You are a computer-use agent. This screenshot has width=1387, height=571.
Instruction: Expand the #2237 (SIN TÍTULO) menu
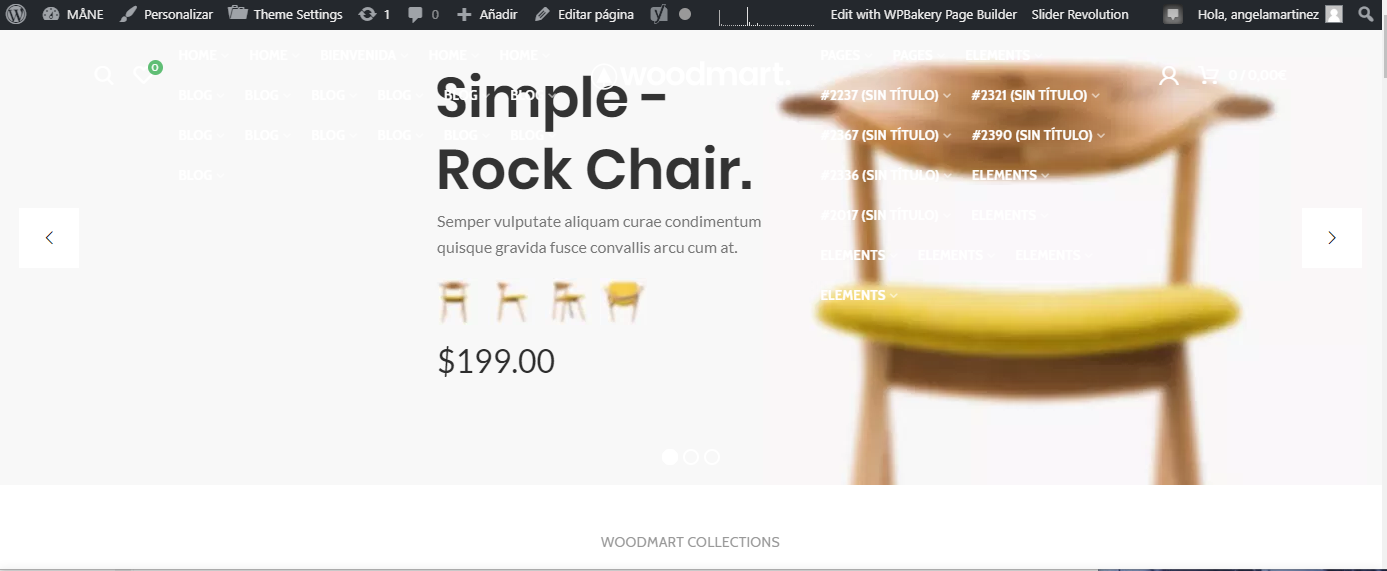coord(886,95)
